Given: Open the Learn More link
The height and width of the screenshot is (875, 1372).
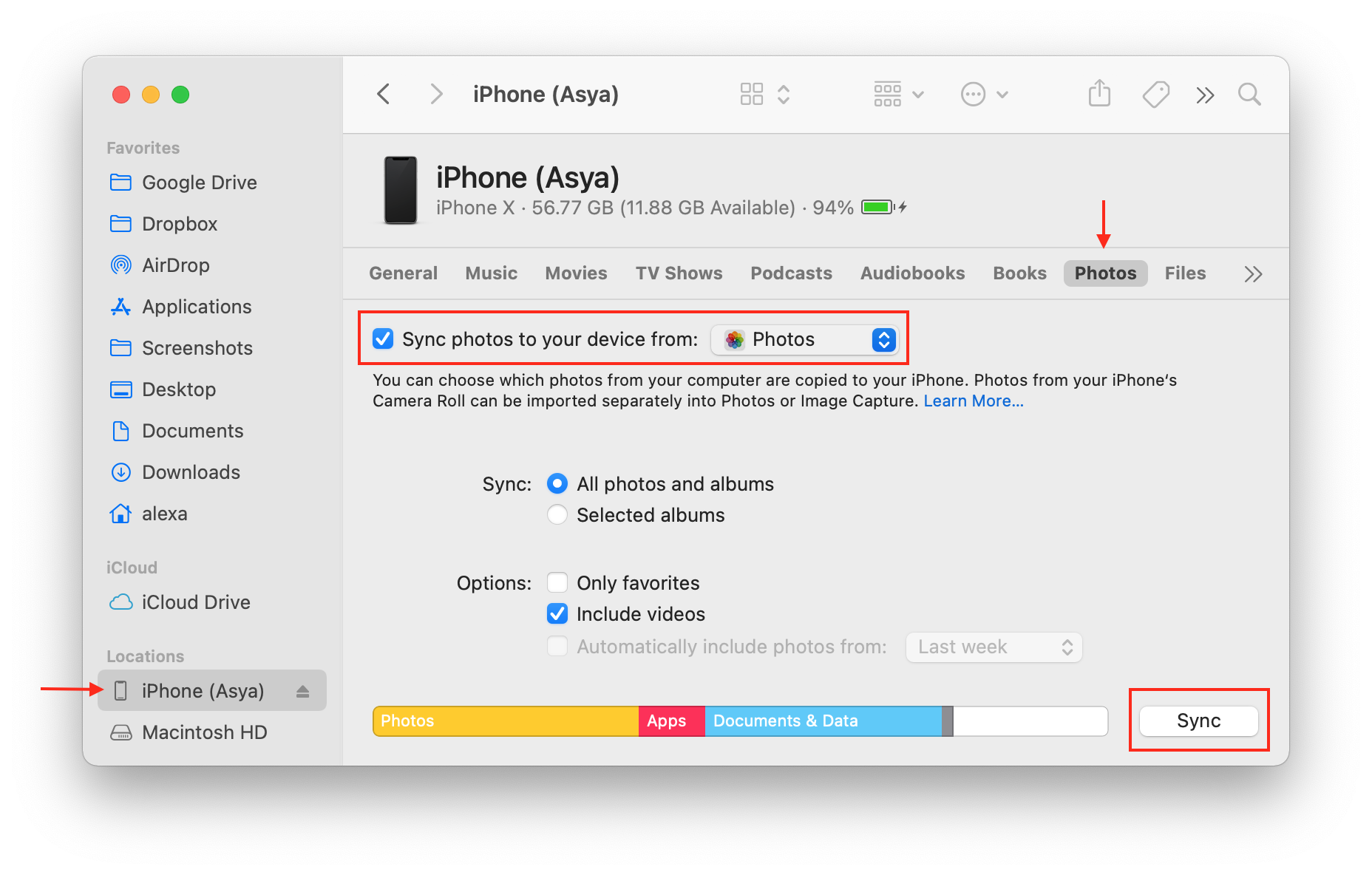Looking at the screenshot, I should pyautogui.click(x=974, y=401).
